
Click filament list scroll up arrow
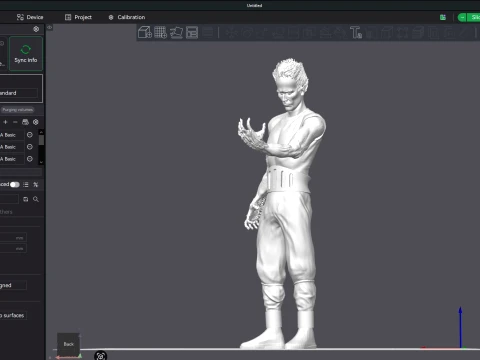point(41,132)
